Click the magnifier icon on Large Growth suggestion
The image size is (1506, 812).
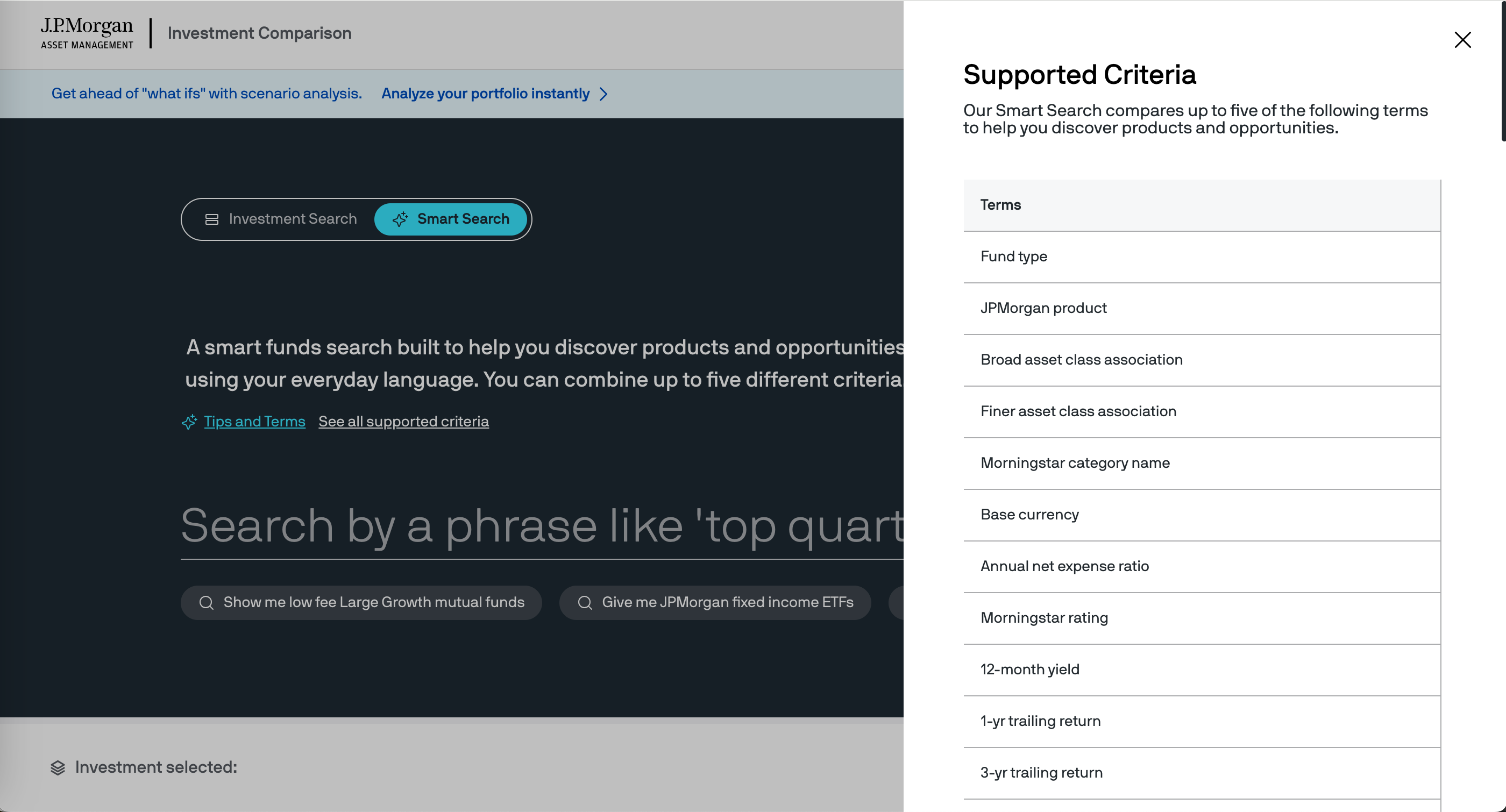[x=207, y=603]
